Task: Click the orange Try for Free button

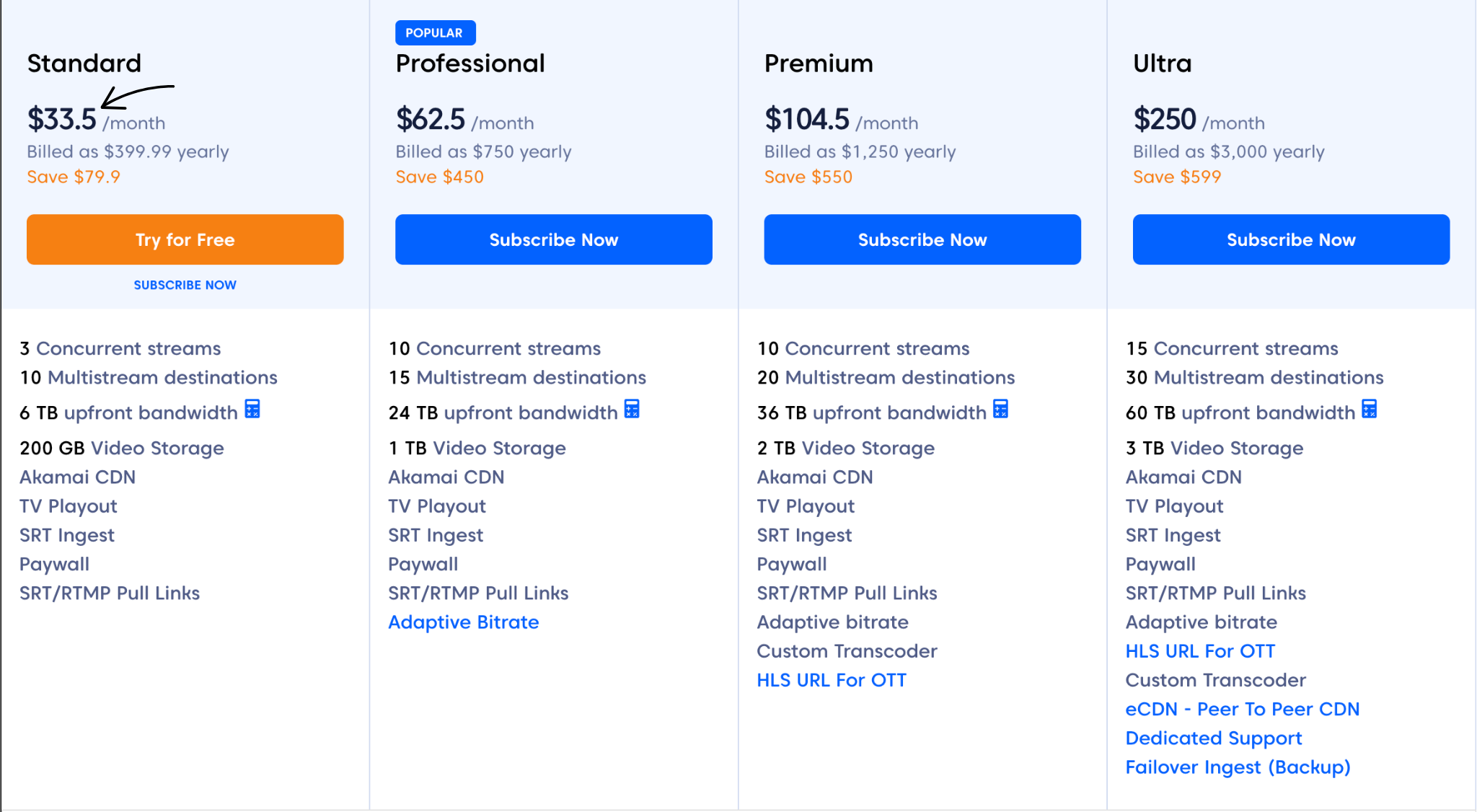Action: point(185,239)
